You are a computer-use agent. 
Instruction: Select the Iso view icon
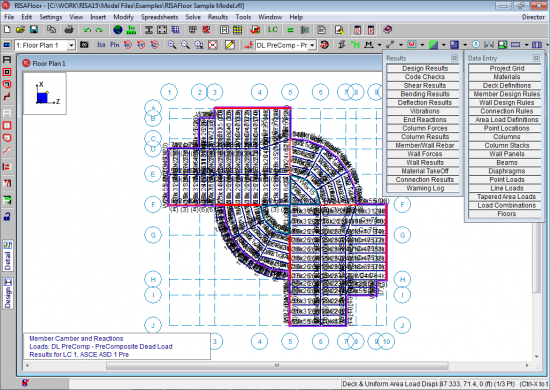point(101,45)
